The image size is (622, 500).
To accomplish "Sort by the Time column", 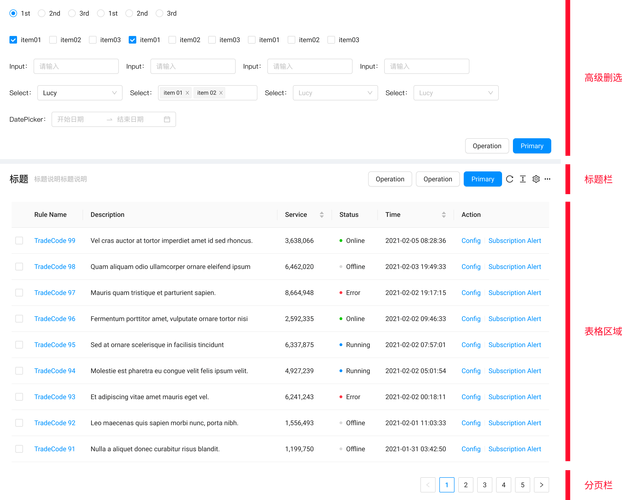I will (443, 215).
